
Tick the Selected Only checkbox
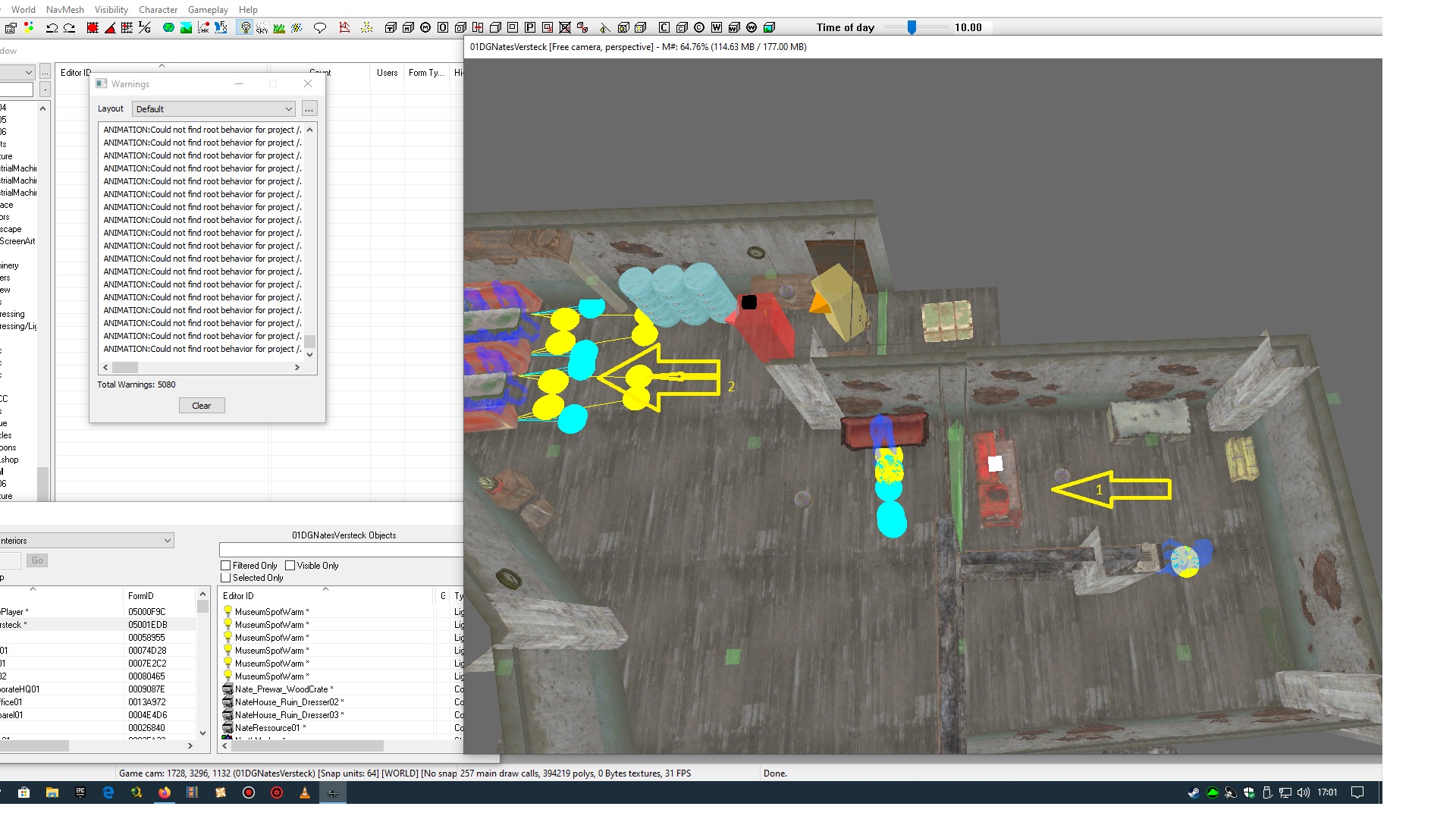point(226,578)
